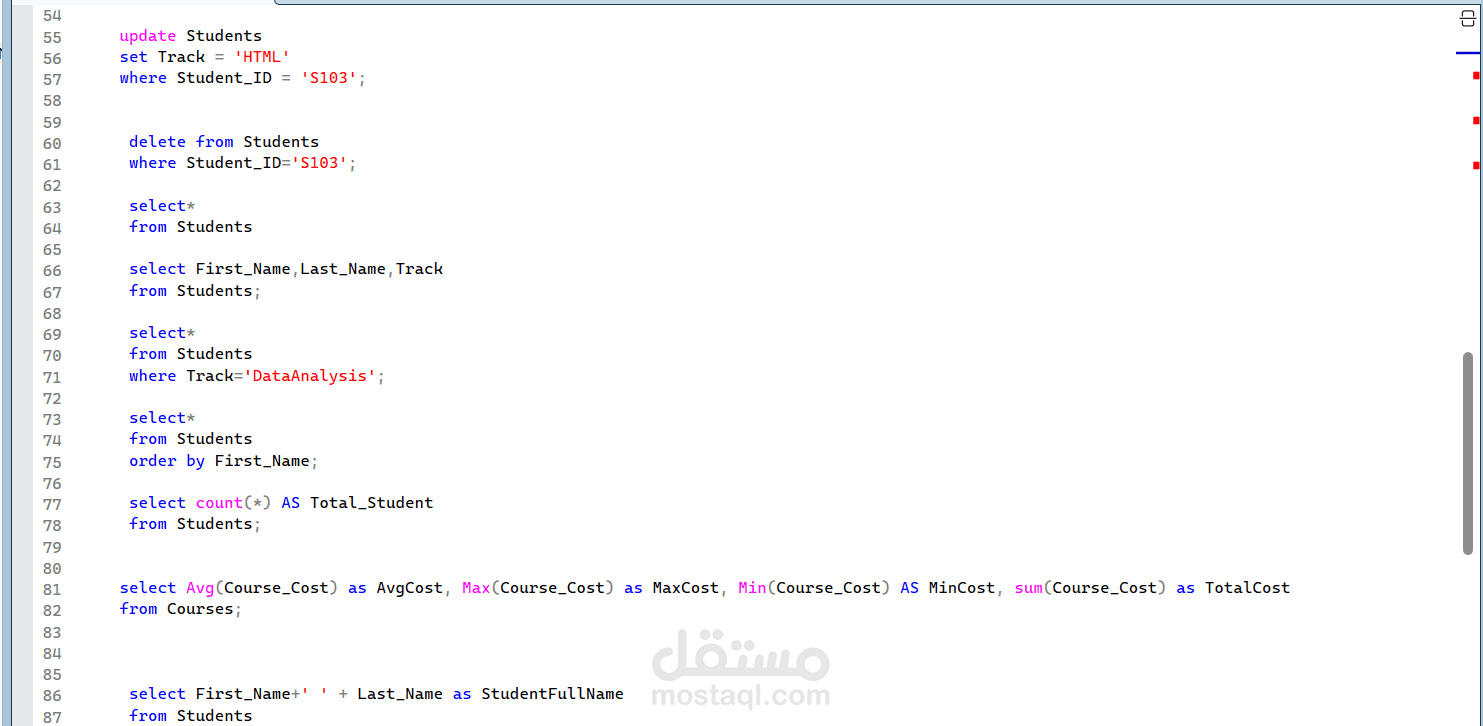Click 'Students' table name on line 55
This screenshot has height=726, width=1483.
(224, 36)
